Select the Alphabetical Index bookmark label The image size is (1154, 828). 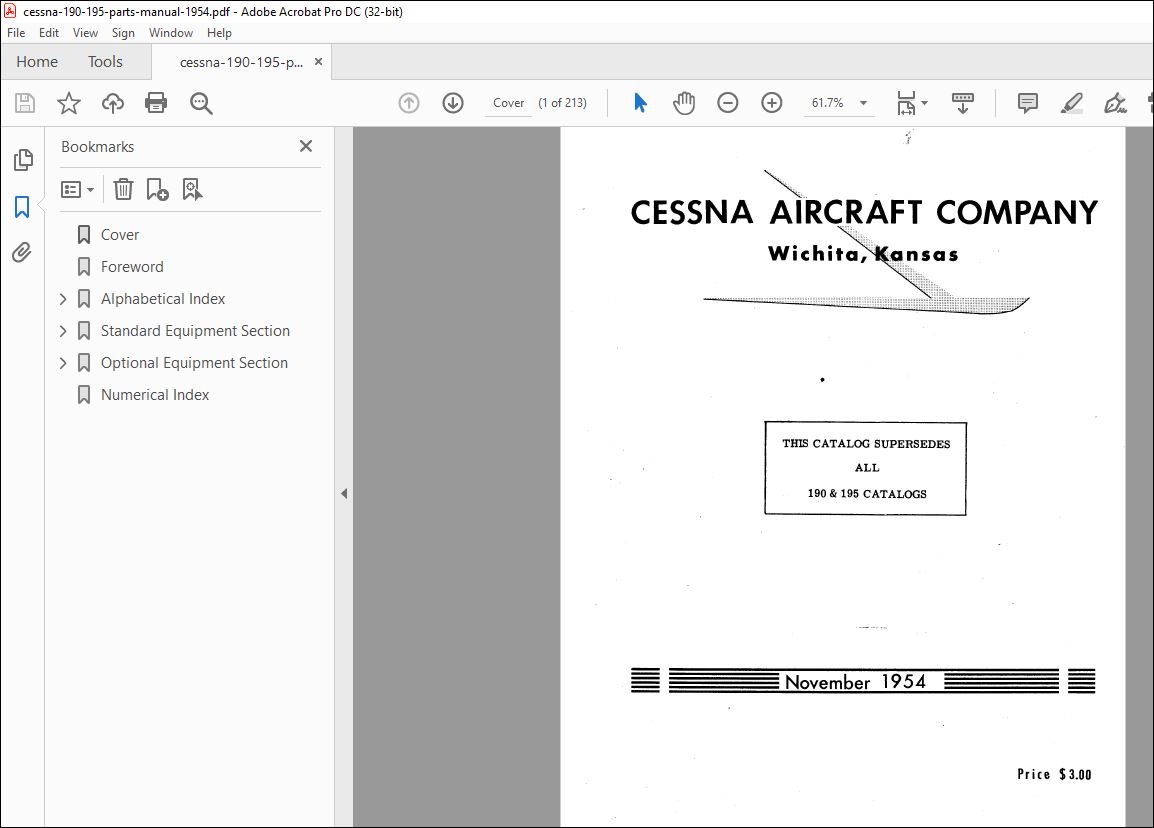click(163, 299)
